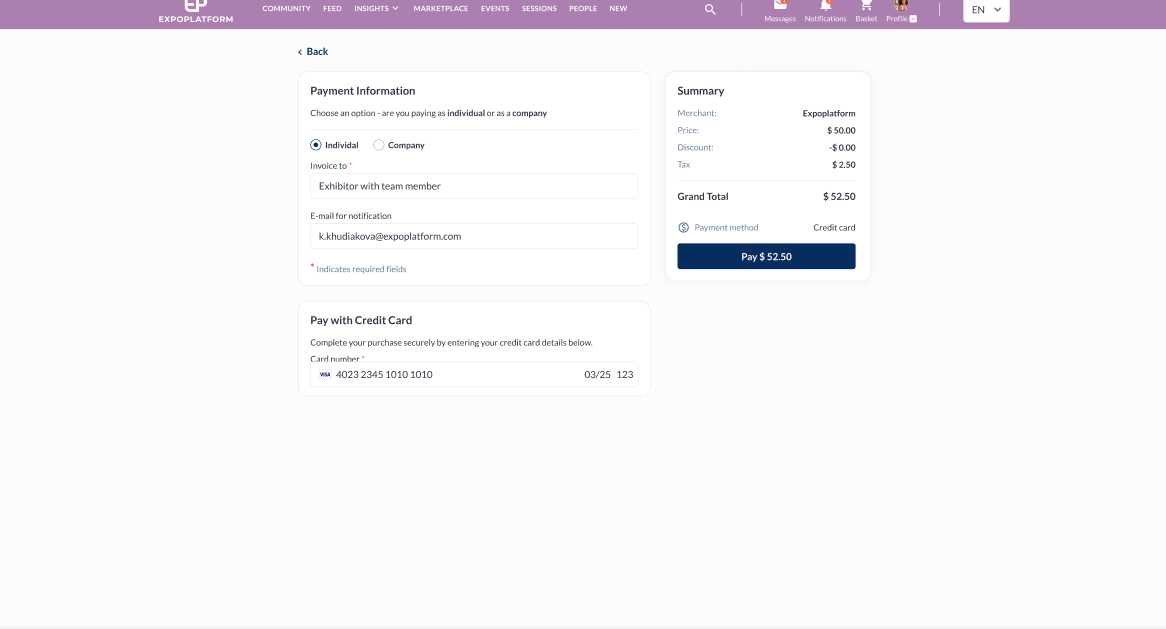1166x629 pixels.
Task: Click the Price value $ 50.00
Action: pyautogui.click(x=841, y=131)
